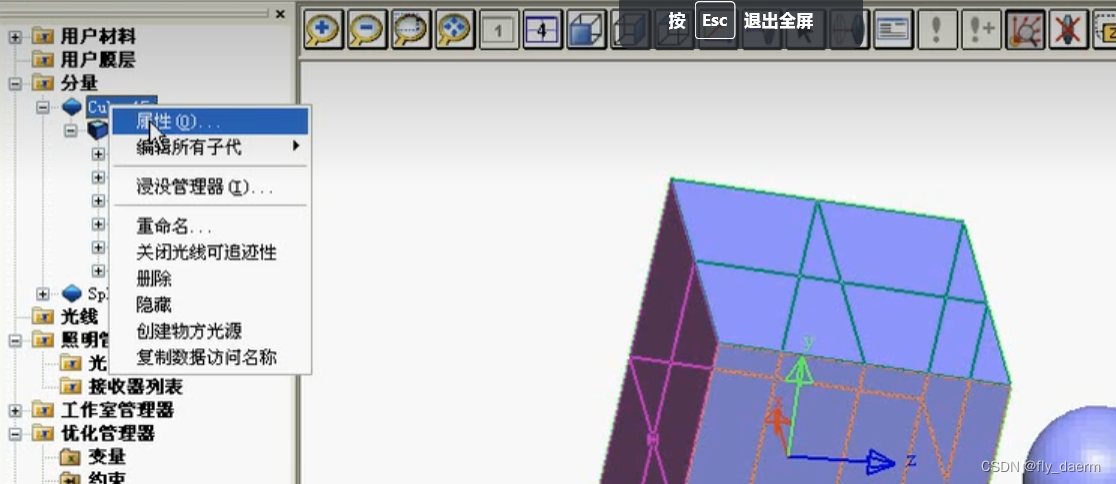The height and width of the screenshot is (484, 1116).
Task: Select the 接收器列表 tree item
Action: point(135,386)
